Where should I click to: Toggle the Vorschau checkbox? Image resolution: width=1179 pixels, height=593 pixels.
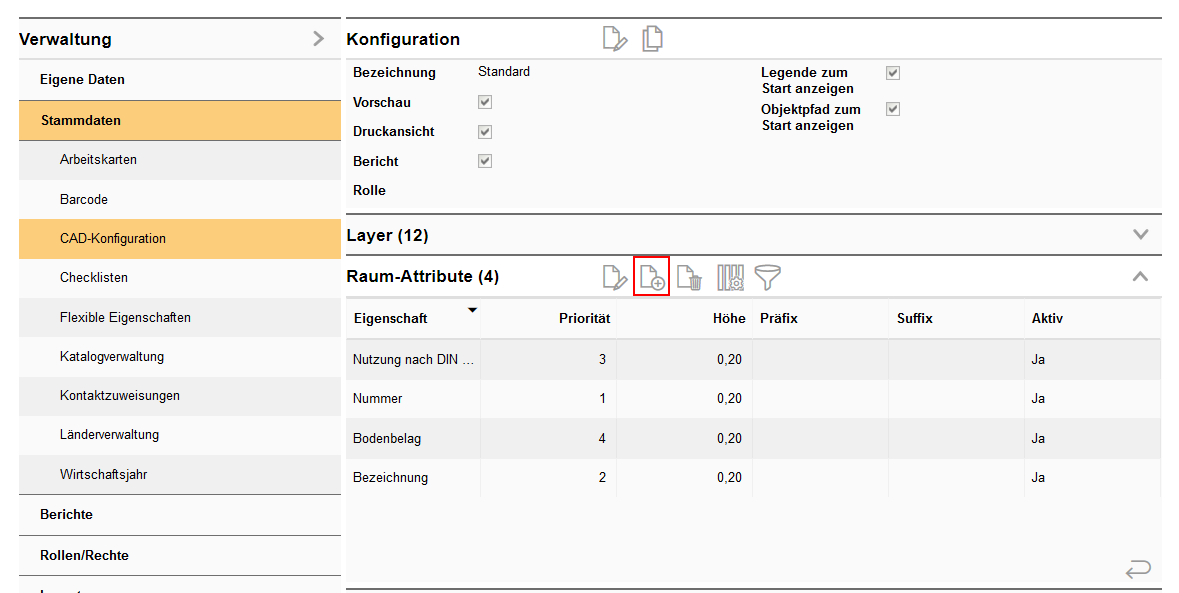pos(485,102)
